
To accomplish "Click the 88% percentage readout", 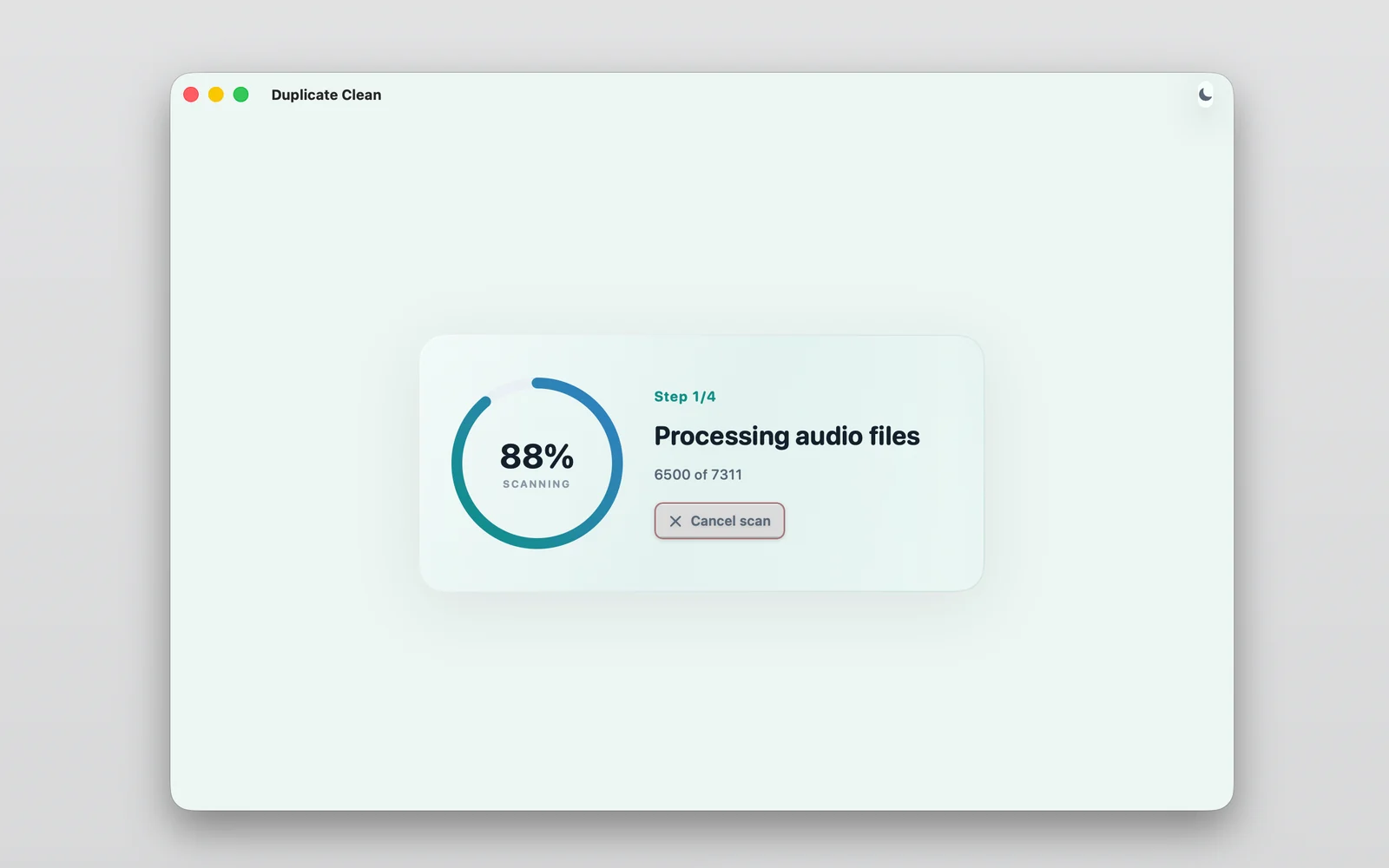I will click(x=537, y=457).
